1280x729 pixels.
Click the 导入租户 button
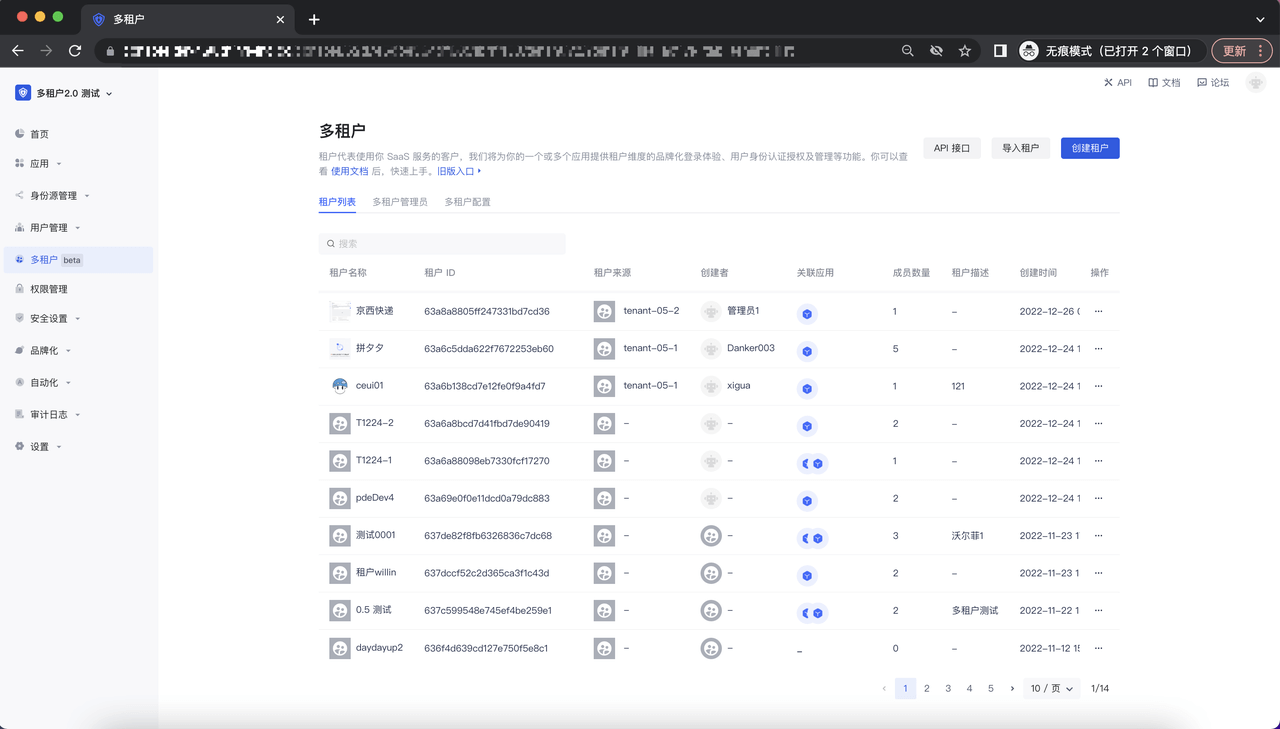click(1020, 148)
